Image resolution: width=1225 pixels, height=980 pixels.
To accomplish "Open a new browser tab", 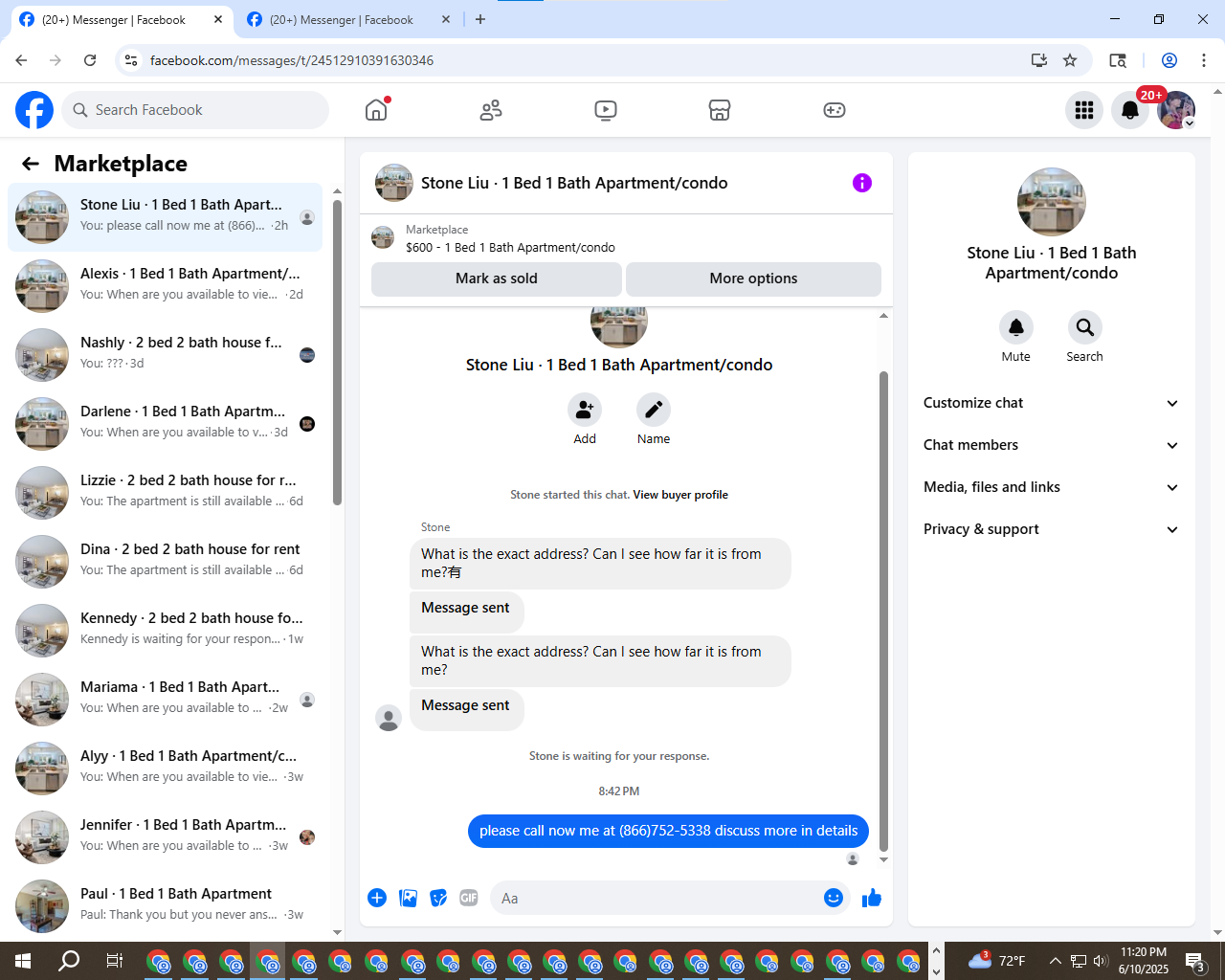I will tap(480, 19).
